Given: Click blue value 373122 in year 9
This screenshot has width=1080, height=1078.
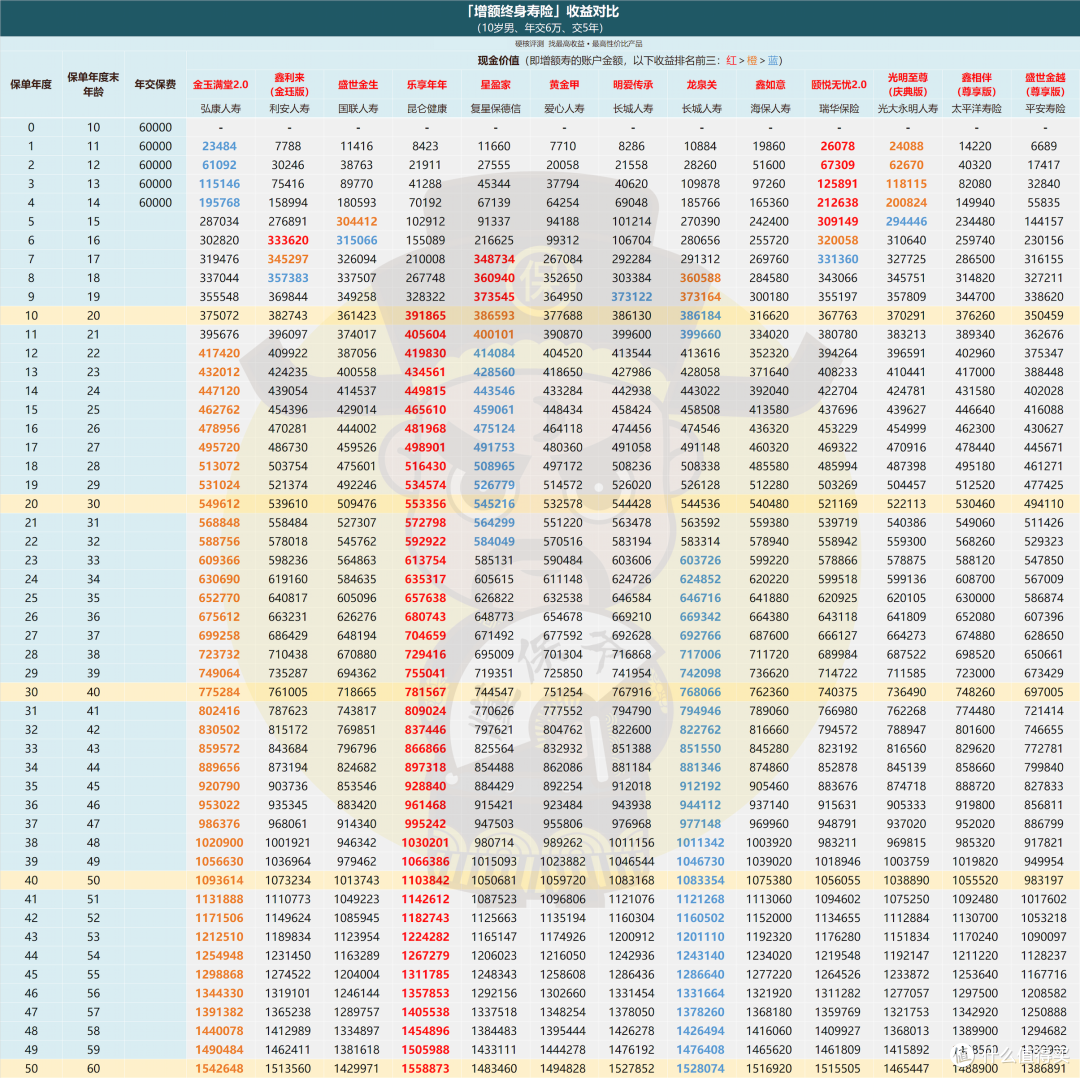Looking at the screenshot, I should point(632,297).
